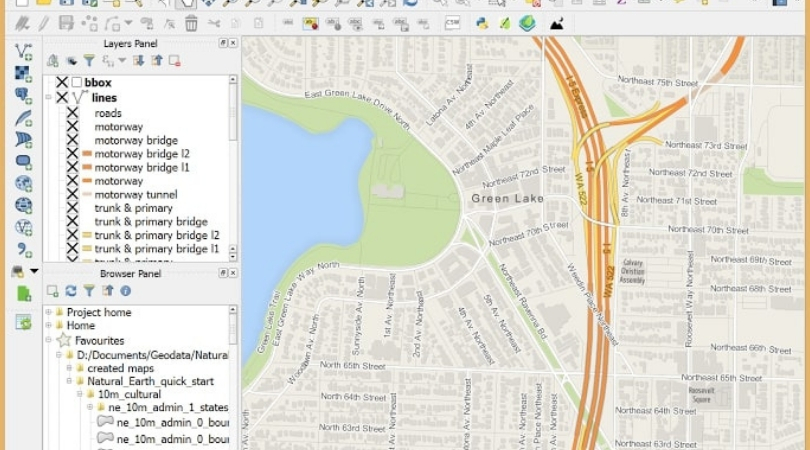This screenshot has height=450, width=810.
Task: Click Browser Panel scrollbar up arrow
Action: click(x=233, y=309)
